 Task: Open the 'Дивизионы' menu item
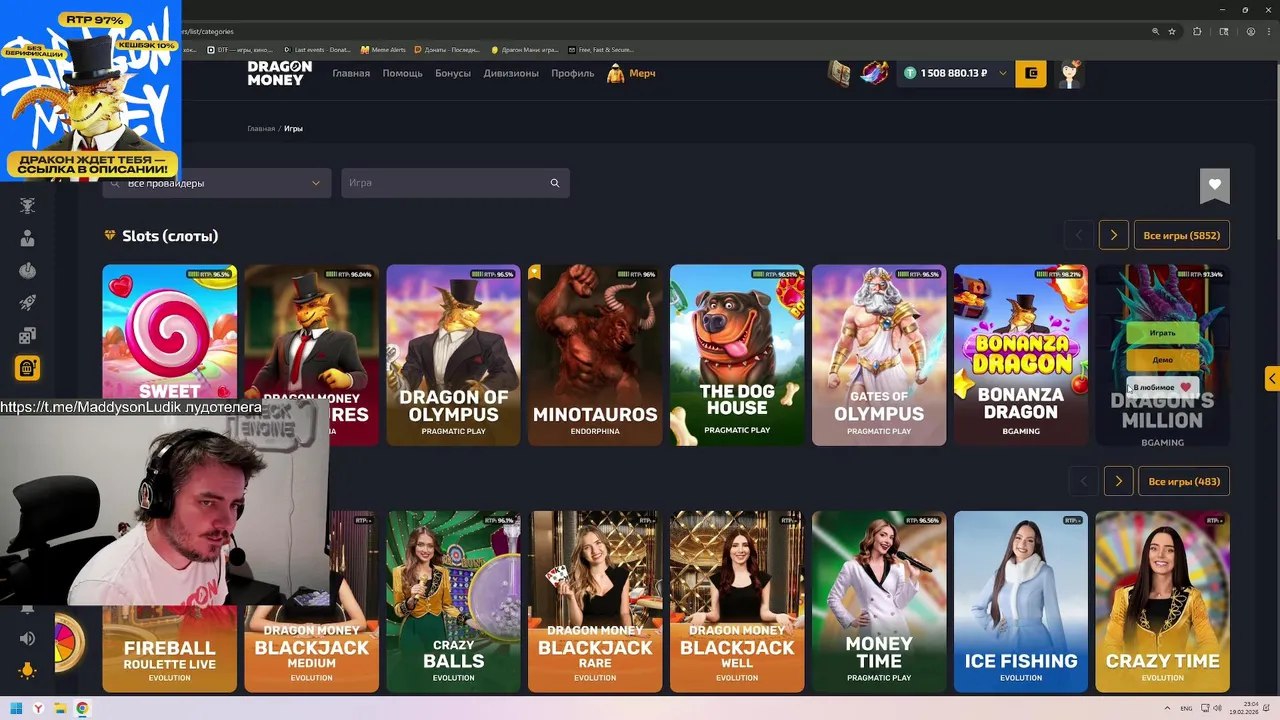pyautogui.click(x=511, y=73)
